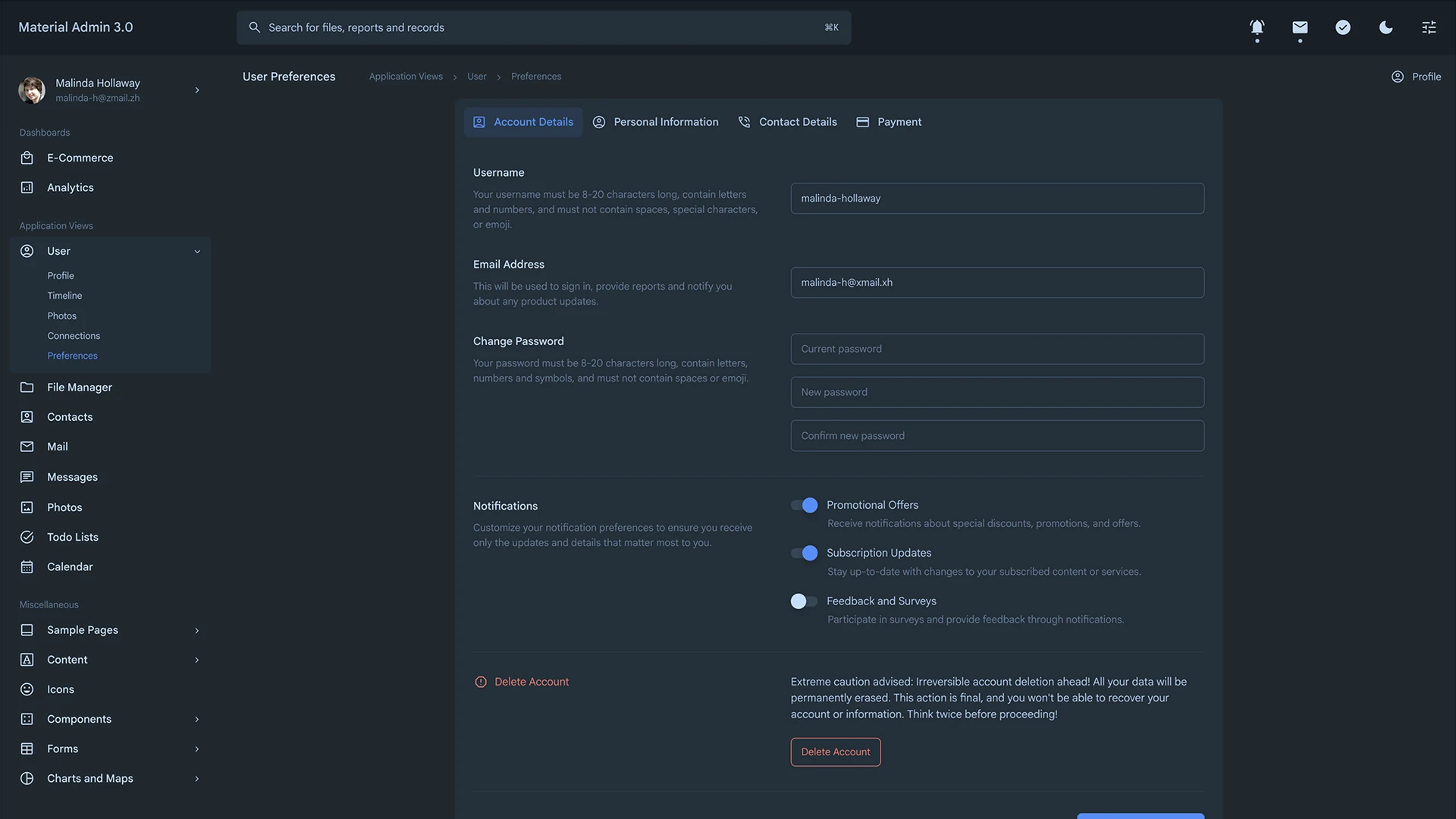Open Timeline under the User menu

64,295
